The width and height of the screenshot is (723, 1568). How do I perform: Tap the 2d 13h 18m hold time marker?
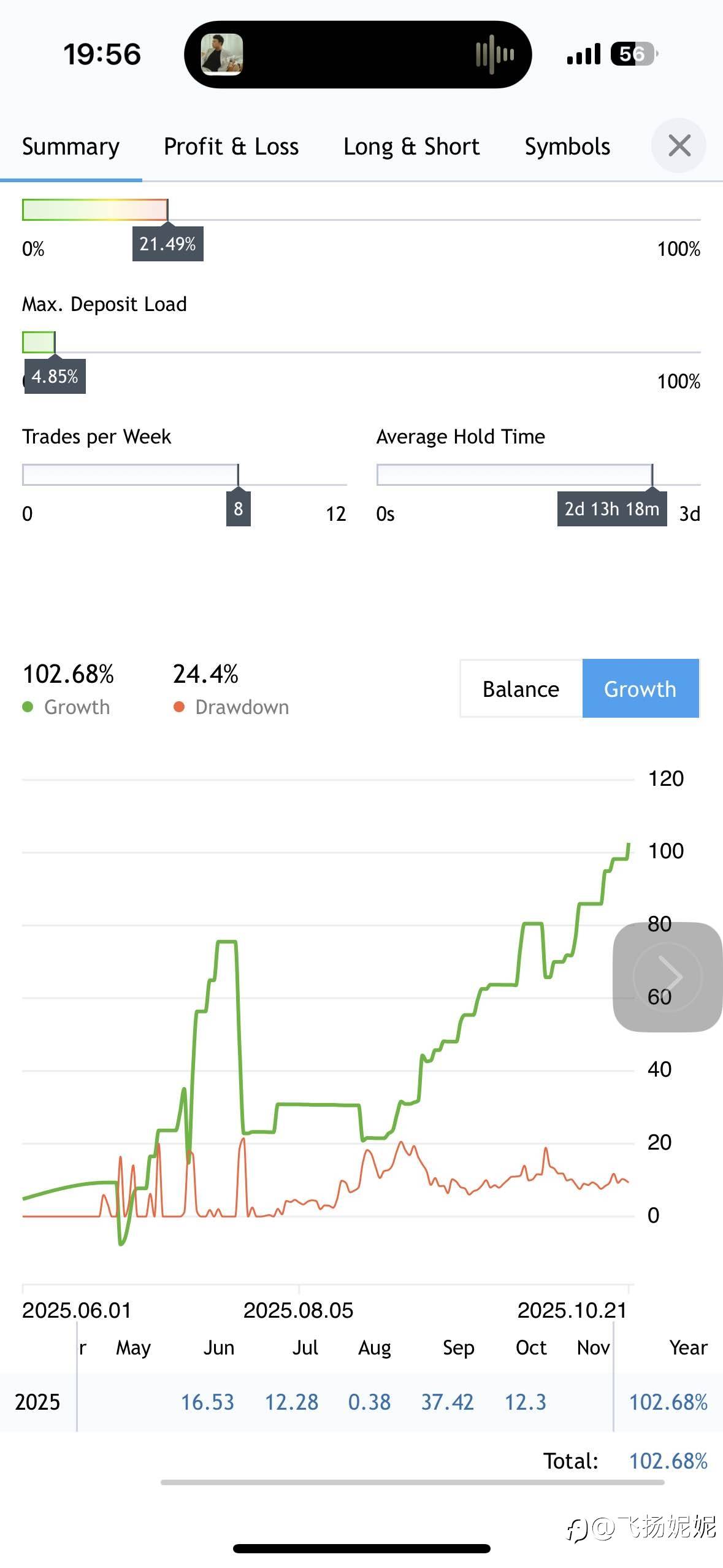click(611, 509)
